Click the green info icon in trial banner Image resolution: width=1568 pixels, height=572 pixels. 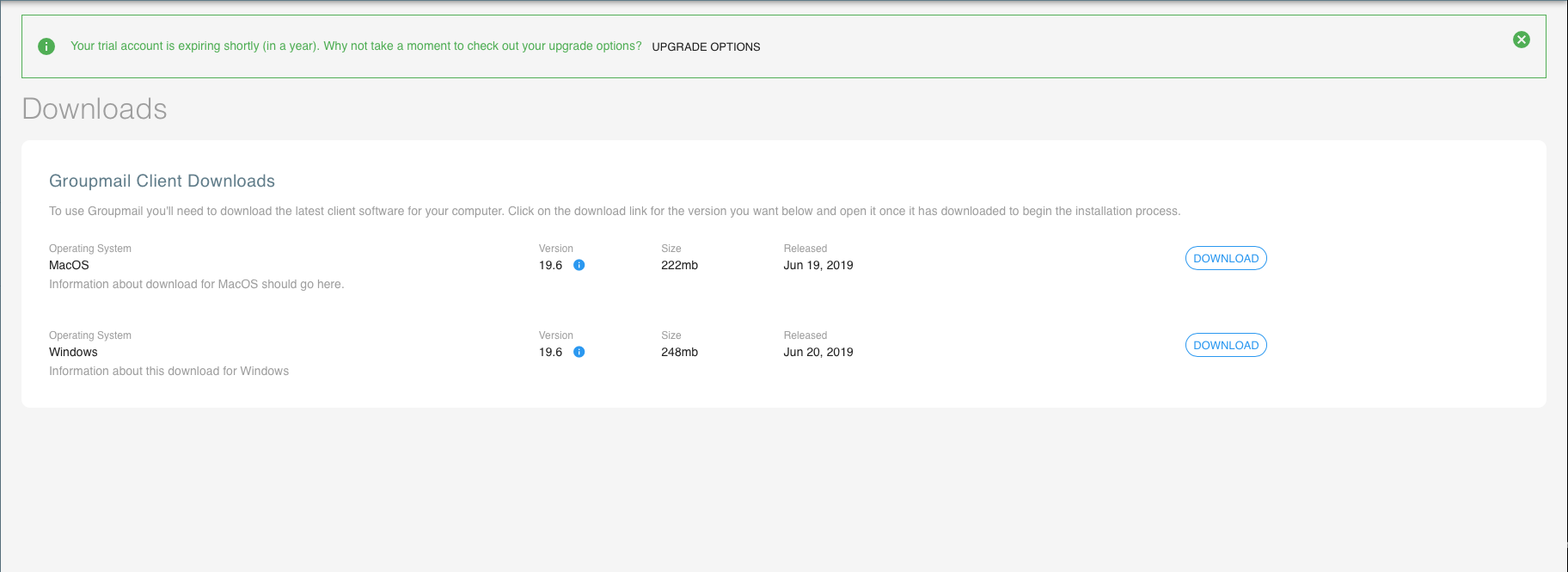click(46, 46)
